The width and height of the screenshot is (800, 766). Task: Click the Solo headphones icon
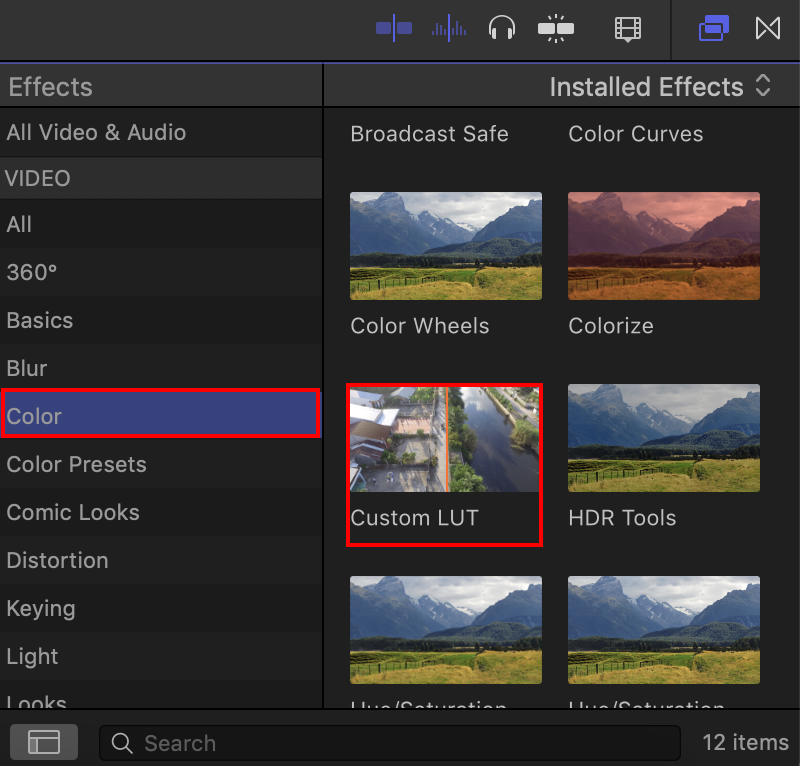coord(502,29)
